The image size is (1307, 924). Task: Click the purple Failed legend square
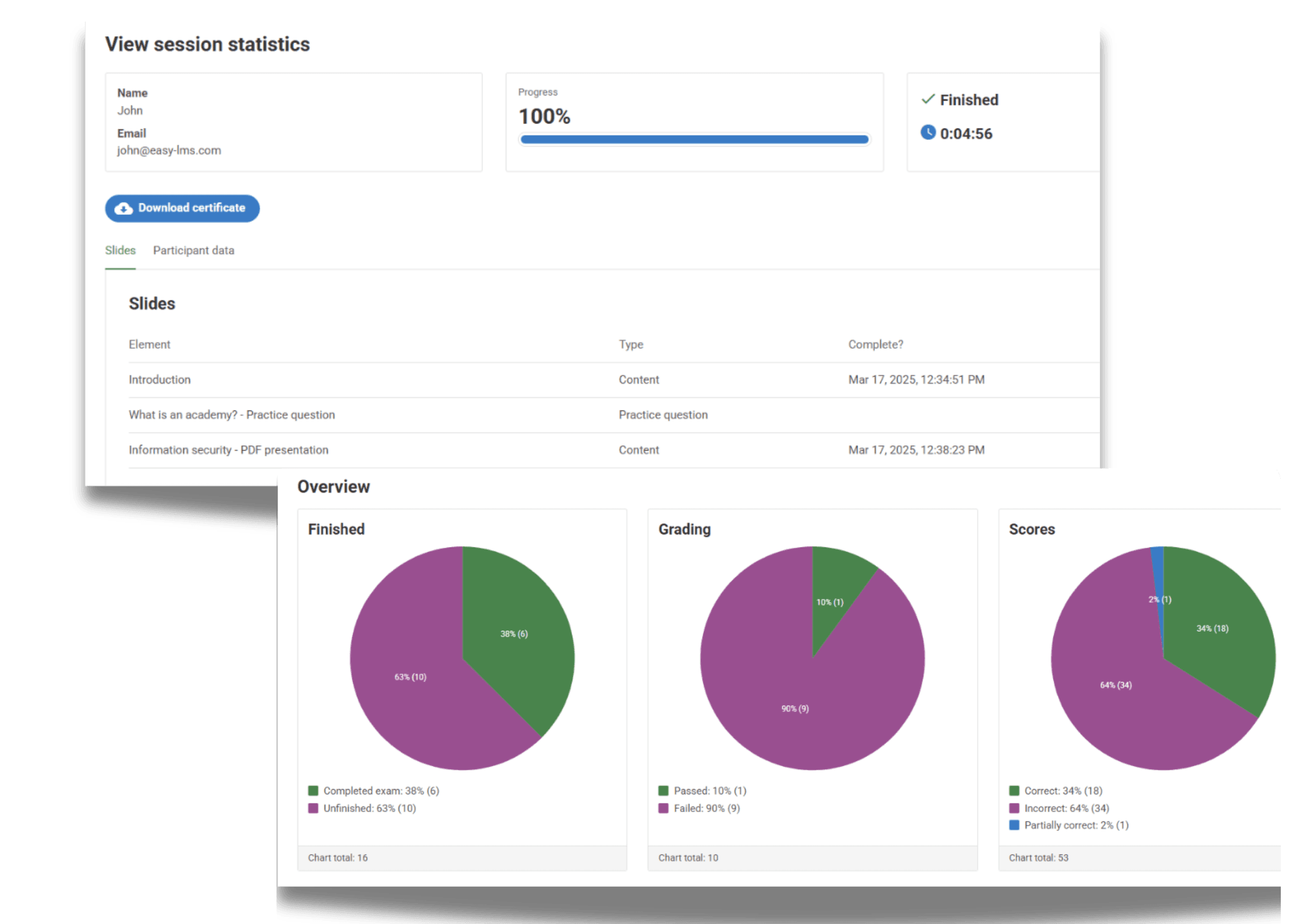[663, 808]
